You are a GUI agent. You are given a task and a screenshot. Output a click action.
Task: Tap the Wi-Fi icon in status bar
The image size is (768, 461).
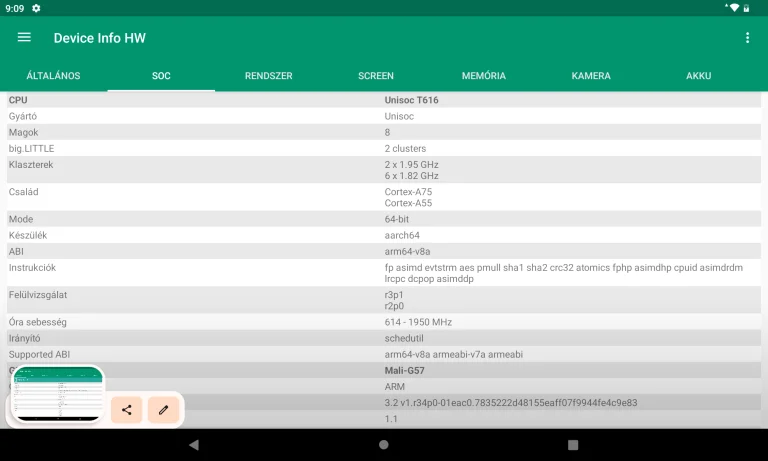pyautogui.click(x=734, y=8)
